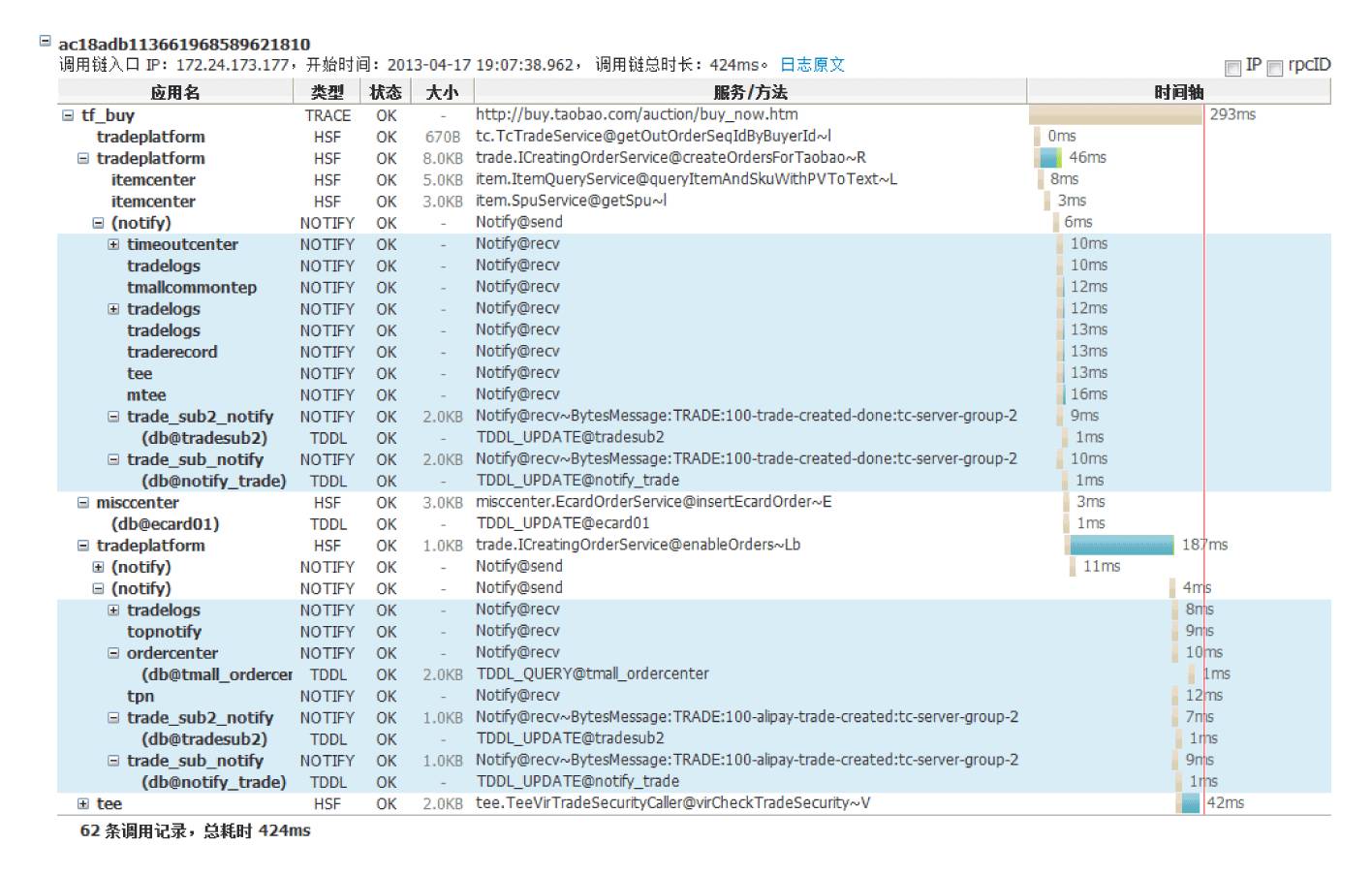Viewport: 1372px width, 876px height.
Task: Click the 状态 column header
Action: pyautogui.click(x=386, y=92)
